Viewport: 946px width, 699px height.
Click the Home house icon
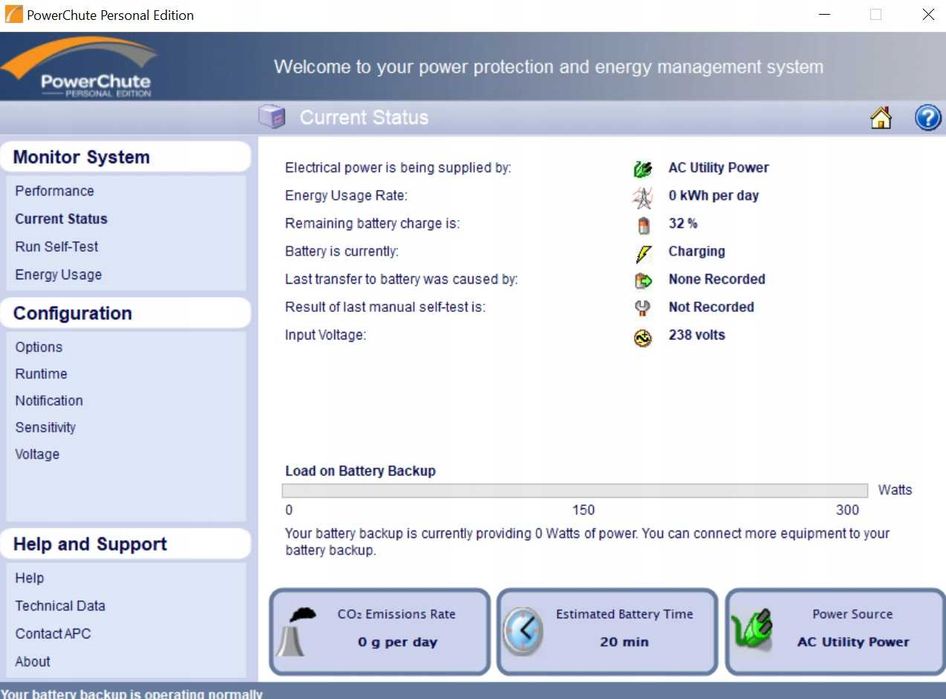(881, 118)
